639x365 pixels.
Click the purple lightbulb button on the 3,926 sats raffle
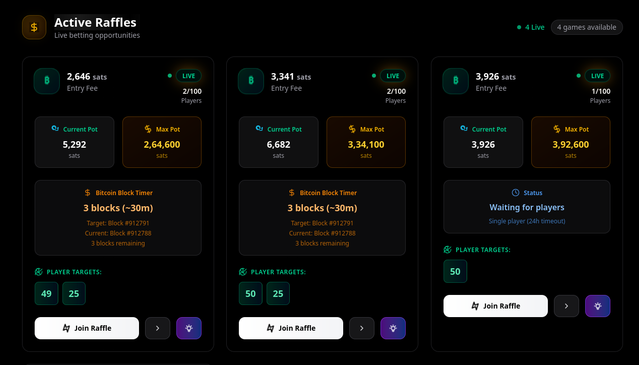[598, 306]
